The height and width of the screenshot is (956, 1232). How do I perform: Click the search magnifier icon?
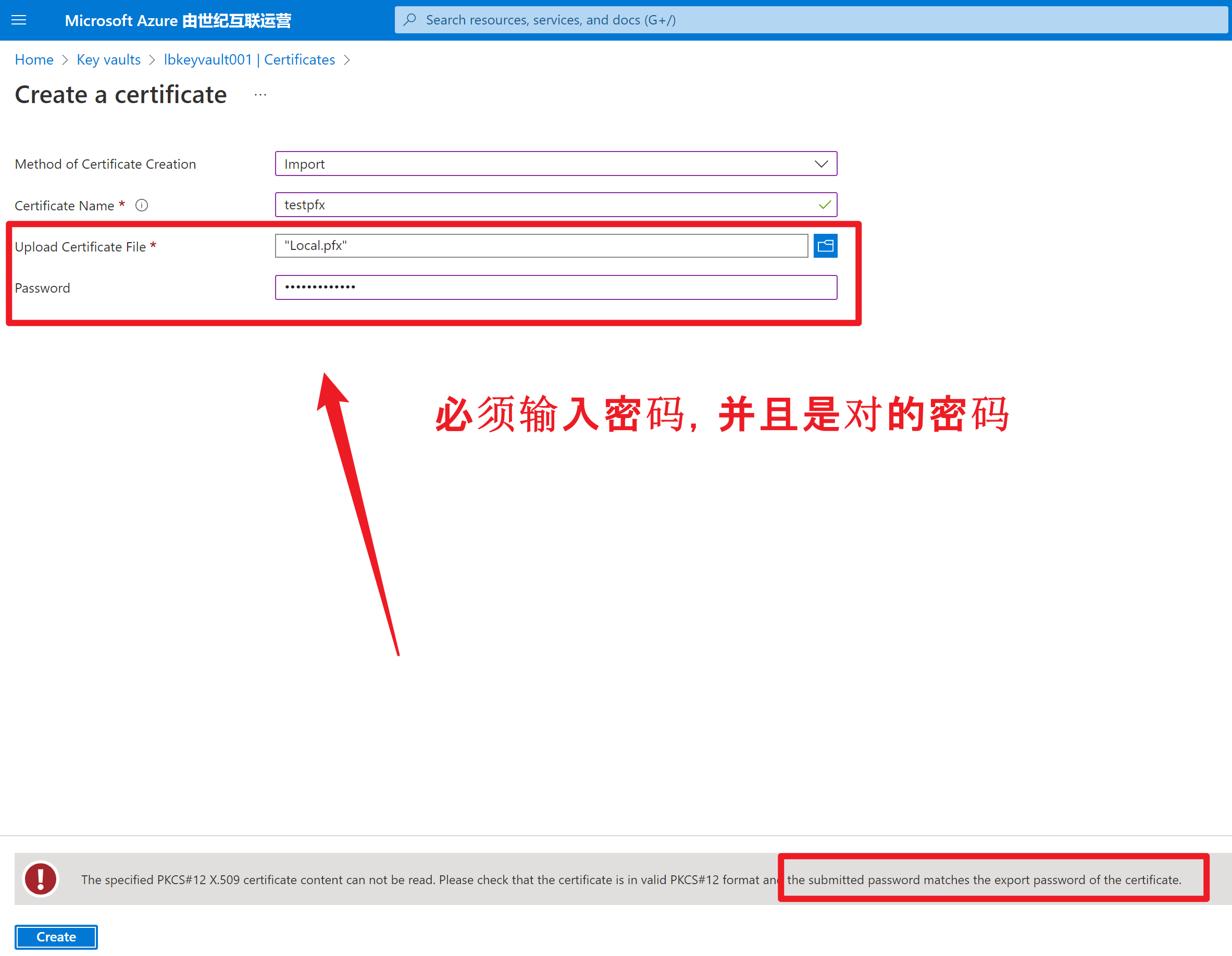410,20
